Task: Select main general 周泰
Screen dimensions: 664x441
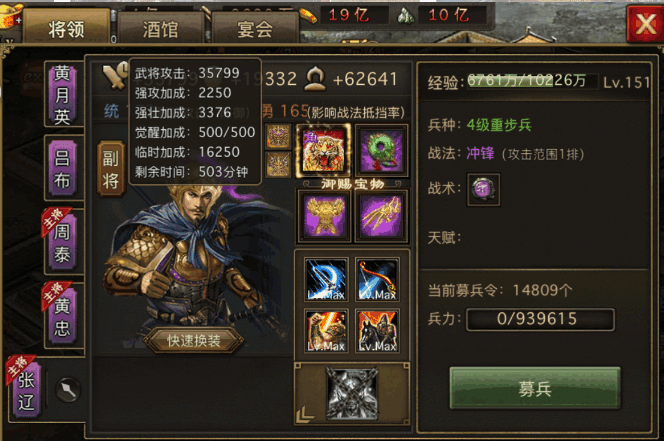Action: 62,242
